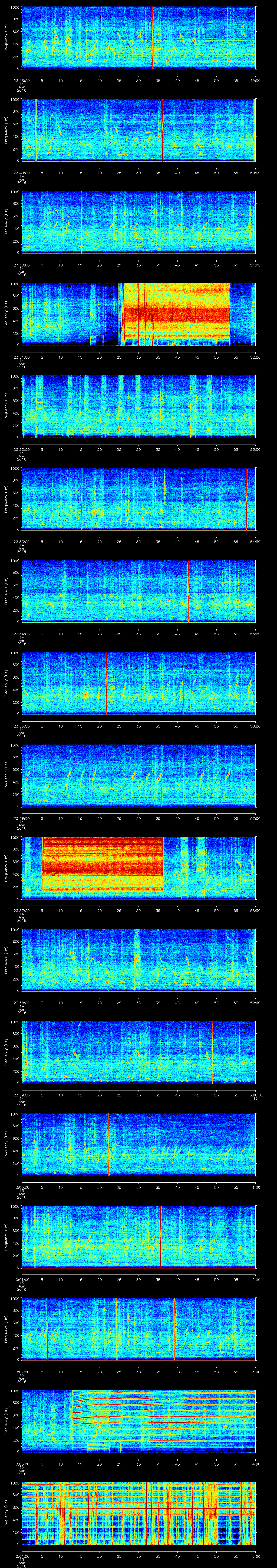
Task: Click the '23:56:00' start time label
Action: pyautogui.click(x=22, y=818)
